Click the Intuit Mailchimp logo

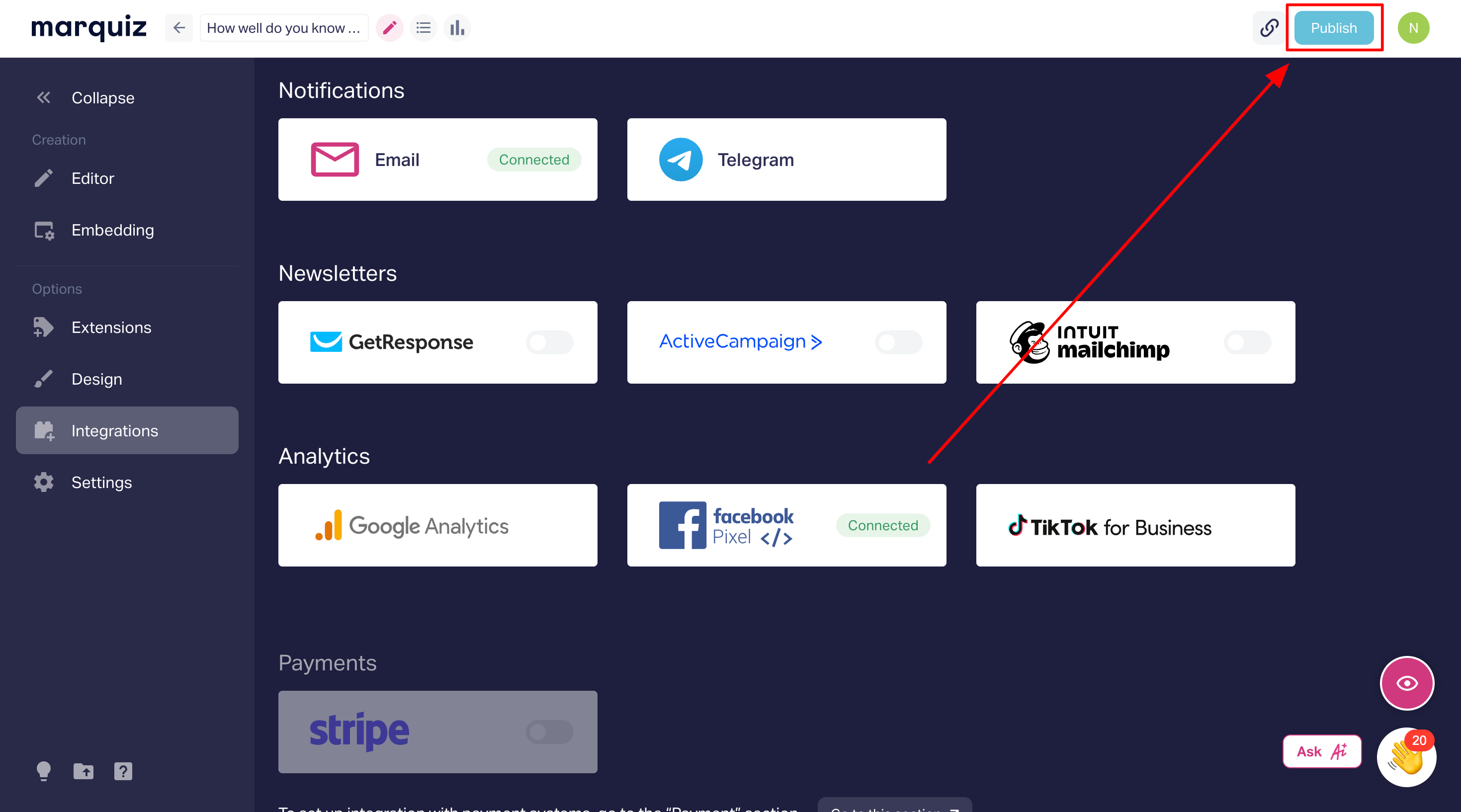(x=1090, y=342)
